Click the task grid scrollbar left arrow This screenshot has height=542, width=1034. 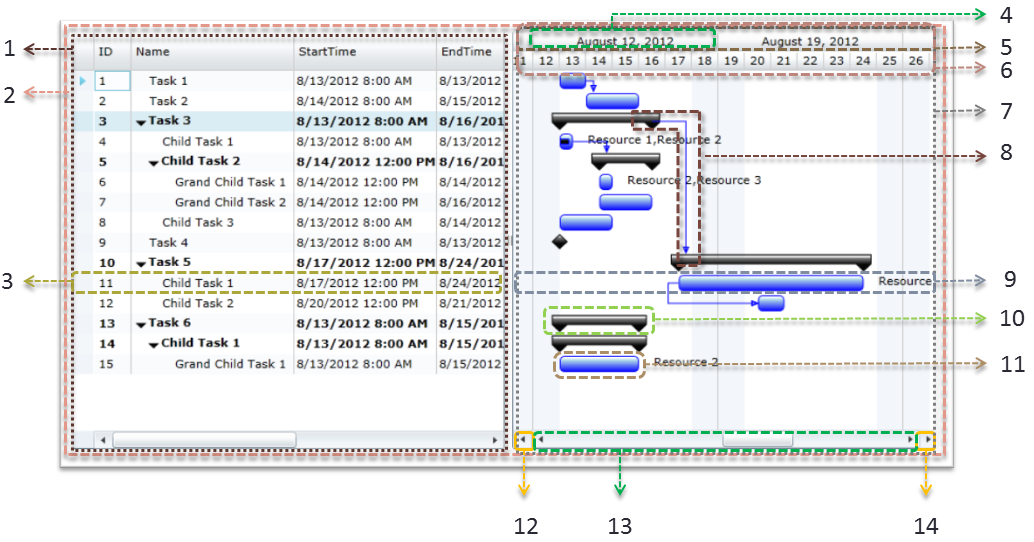click(101, 440)
